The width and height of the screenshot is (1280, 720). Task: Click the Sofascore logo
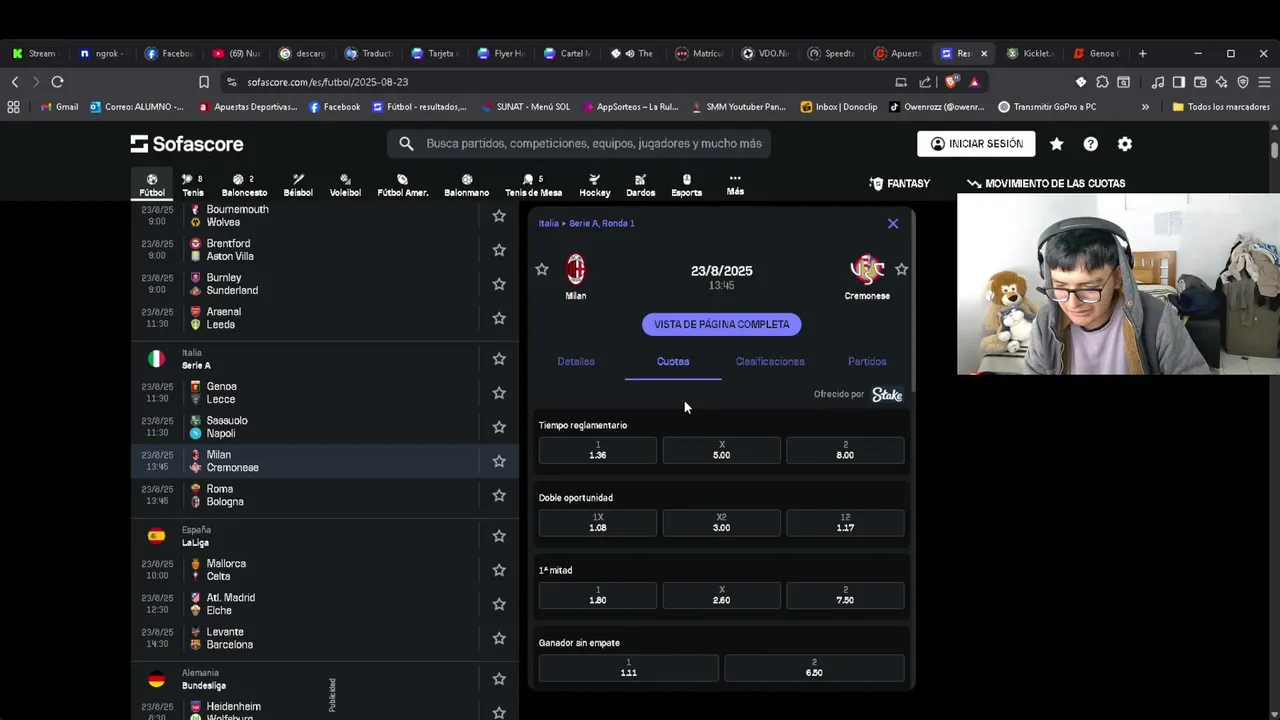tap(187, 144)
